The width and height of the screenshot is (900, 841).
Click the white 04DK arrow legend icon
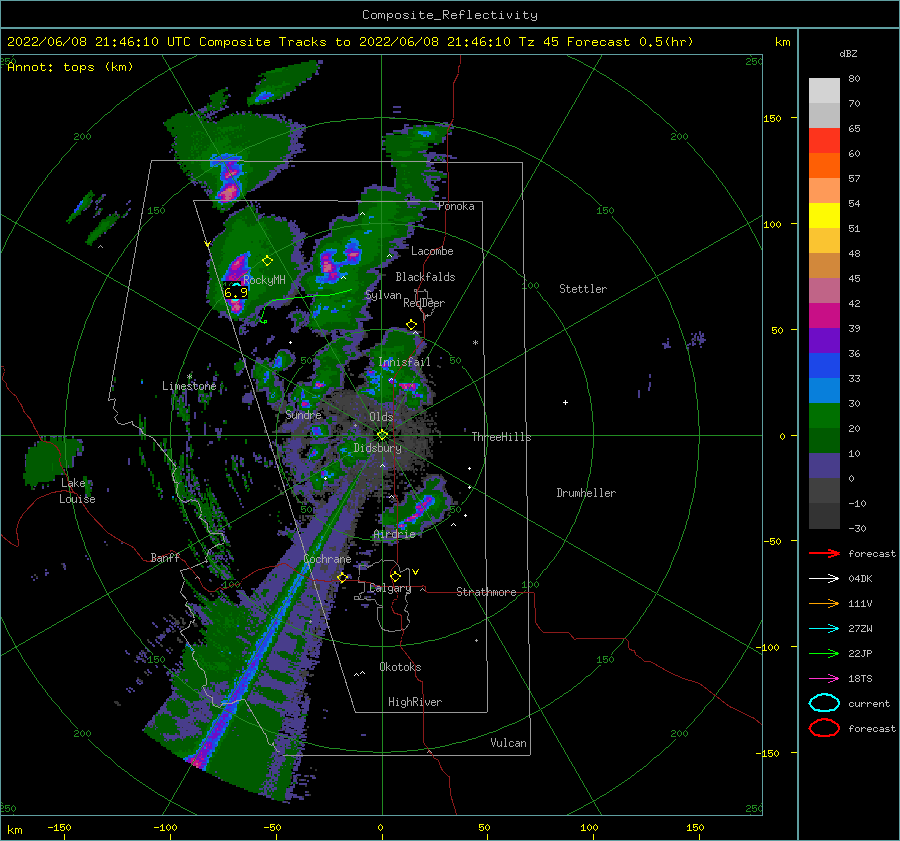pyautogui.click(x=824, y=579)
